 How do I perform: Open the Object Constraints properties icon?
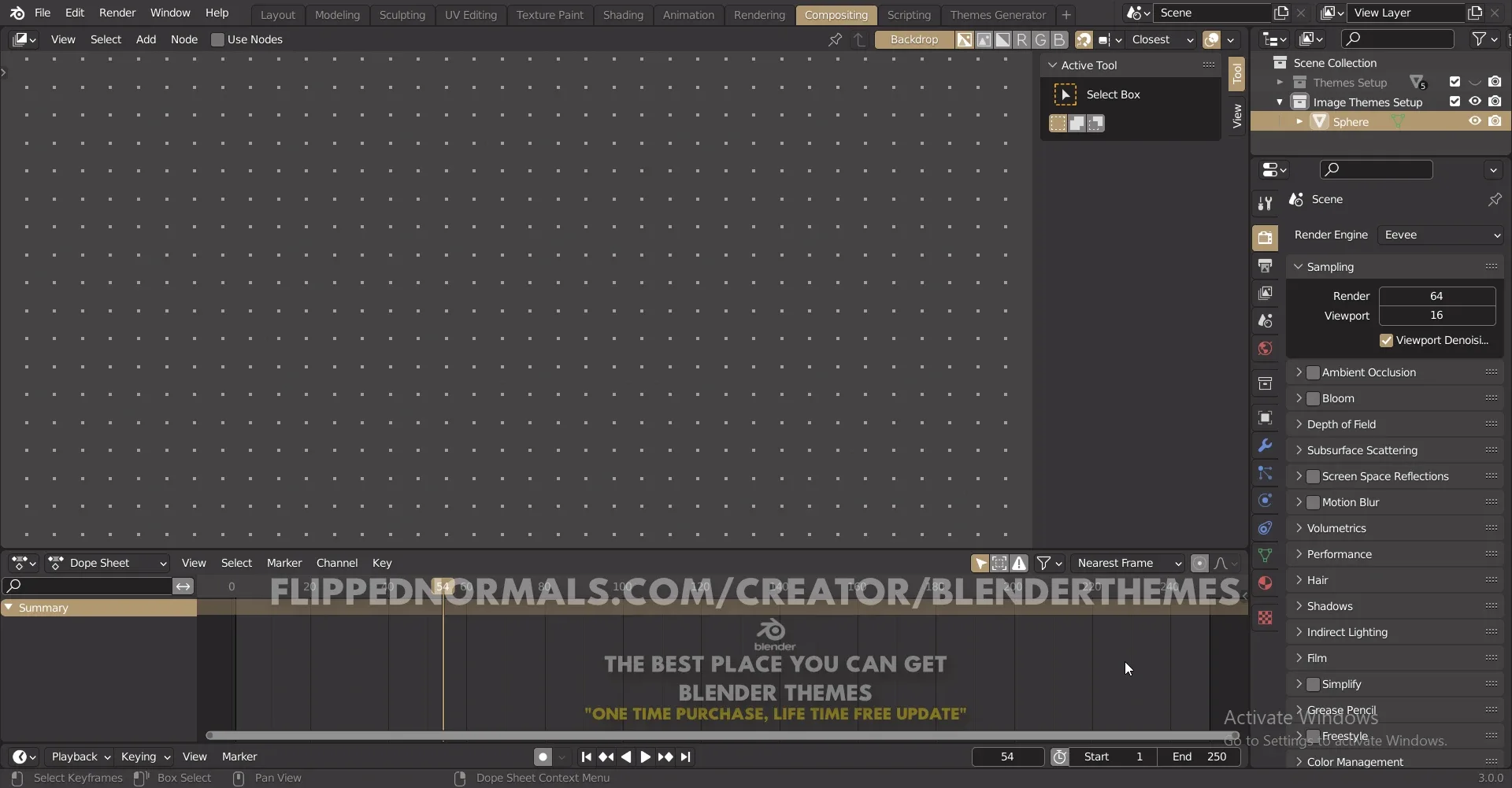pos(1265,527)
